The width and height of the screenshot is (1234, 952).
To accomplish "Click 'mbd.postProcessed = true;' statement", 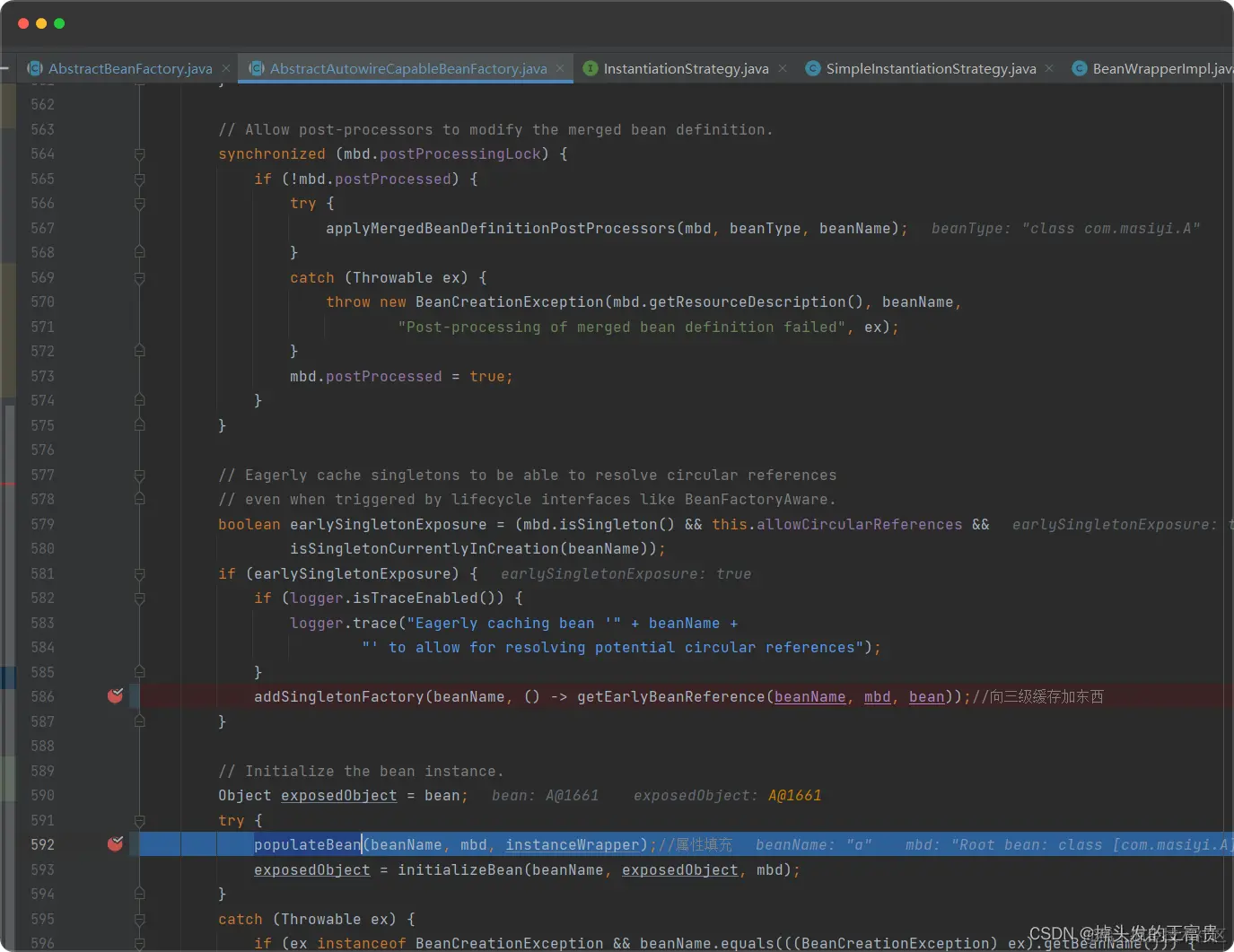I will [x=401, y=377].
